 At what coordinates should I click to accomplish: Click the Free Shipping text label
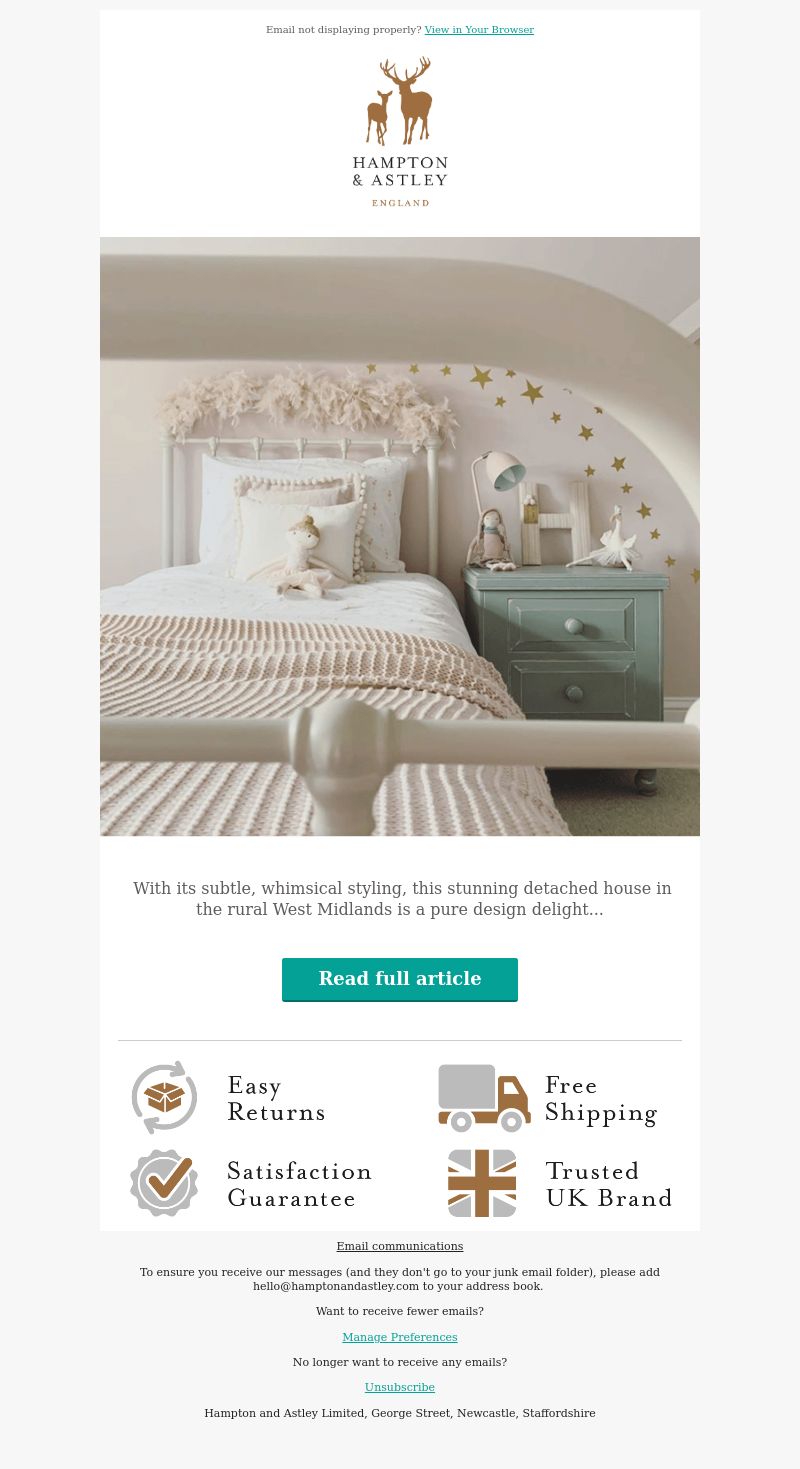[x=601, y=1099]
